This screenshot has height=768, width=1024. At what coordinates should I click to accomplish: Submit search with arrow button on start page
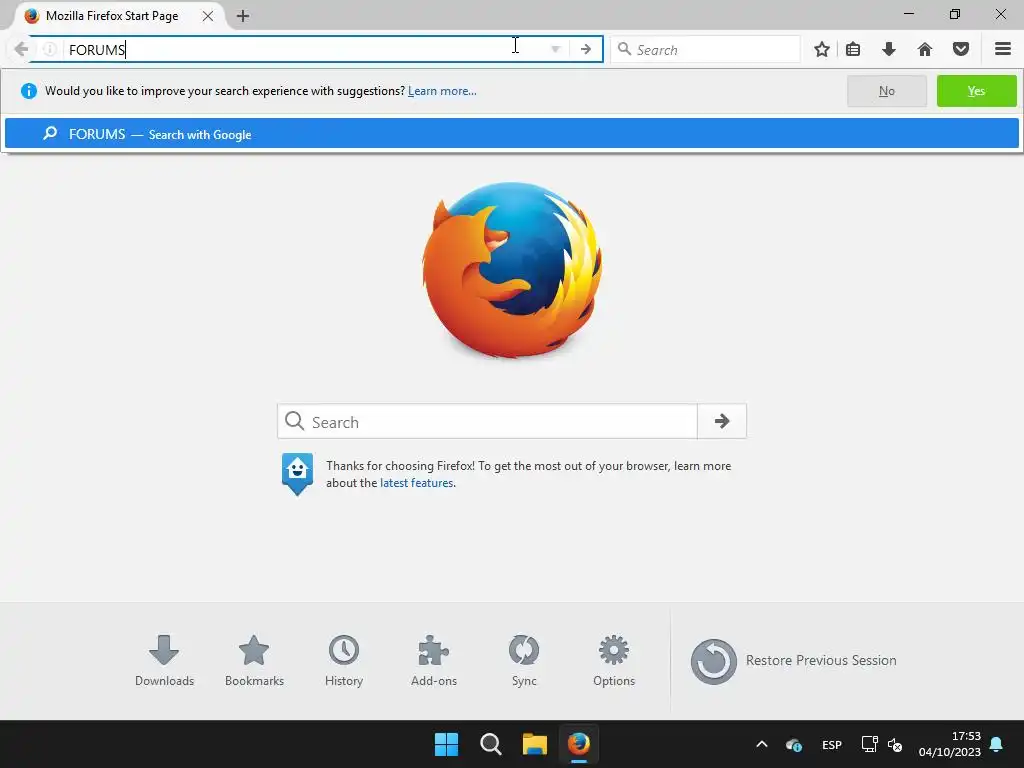722,421
